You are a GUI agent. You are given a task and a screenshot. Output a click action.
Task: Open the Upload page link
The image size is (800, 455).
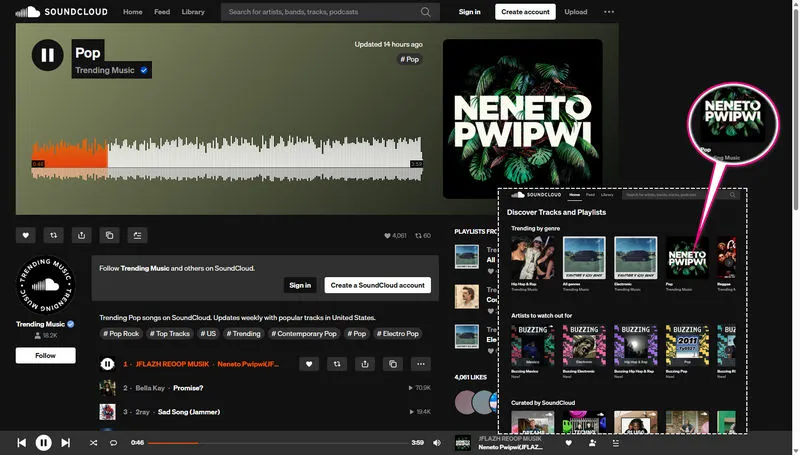click(x=576, y=12)
